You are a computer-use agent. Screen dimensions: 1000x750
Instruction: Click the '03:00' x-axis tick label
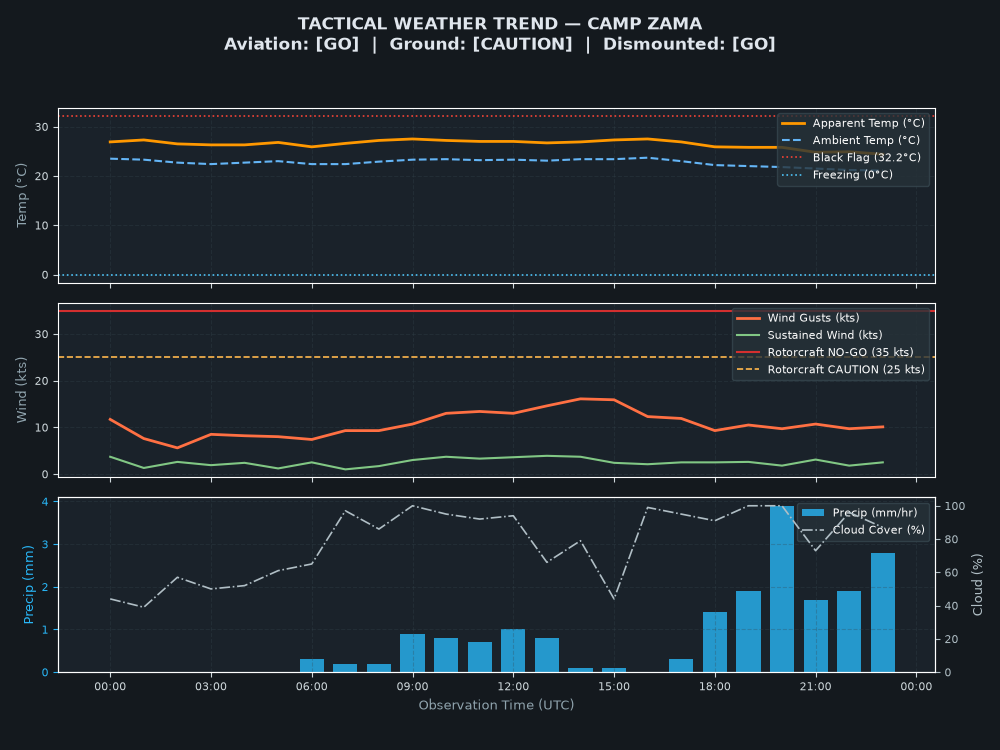210,686
